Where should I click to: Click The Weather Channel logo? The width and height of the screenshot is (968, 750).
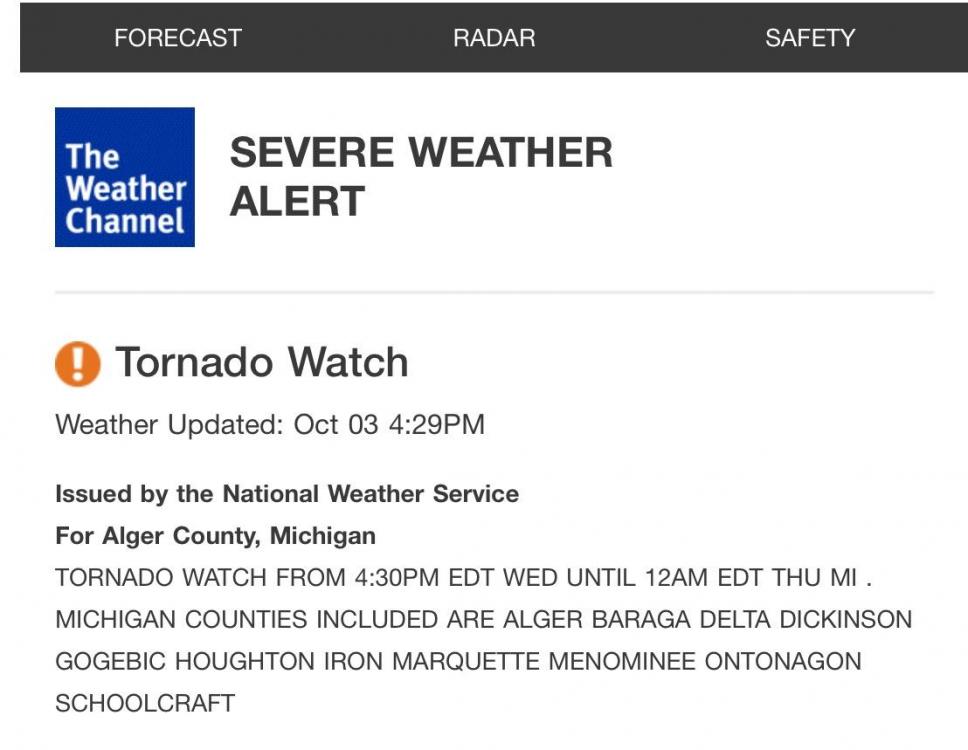click(x=125, y=177)
